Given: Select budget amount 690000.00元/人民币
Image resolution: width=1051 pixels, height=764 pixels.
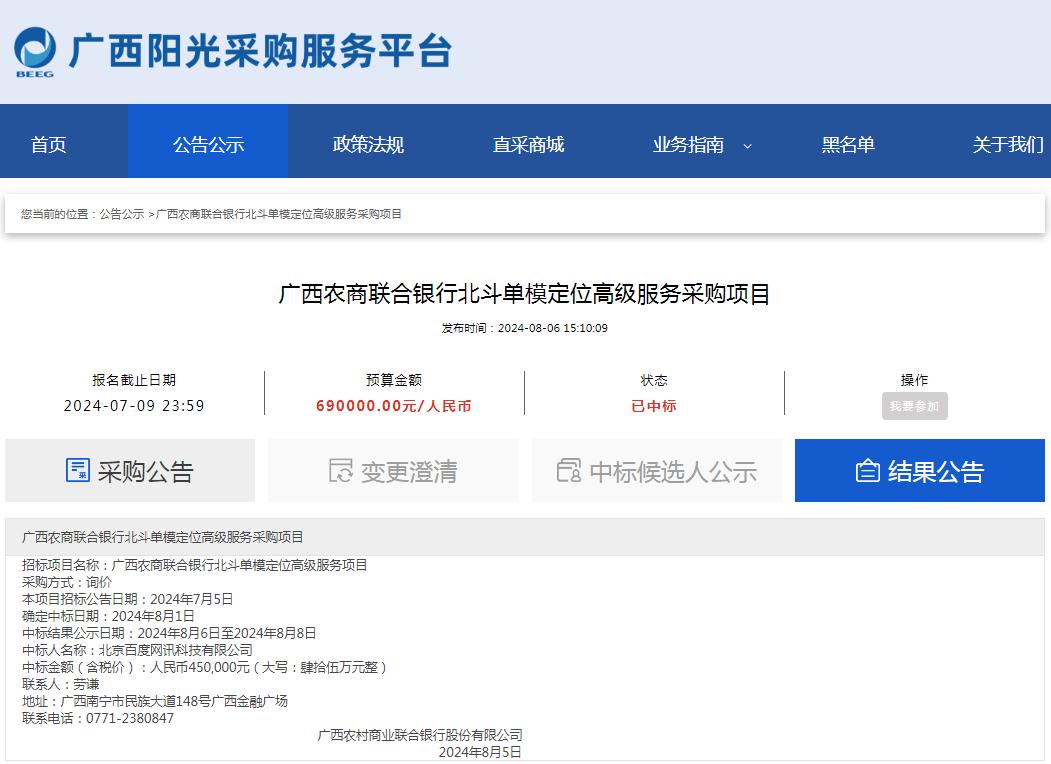Looking at the screenshot, I should [x=393, y=406].
